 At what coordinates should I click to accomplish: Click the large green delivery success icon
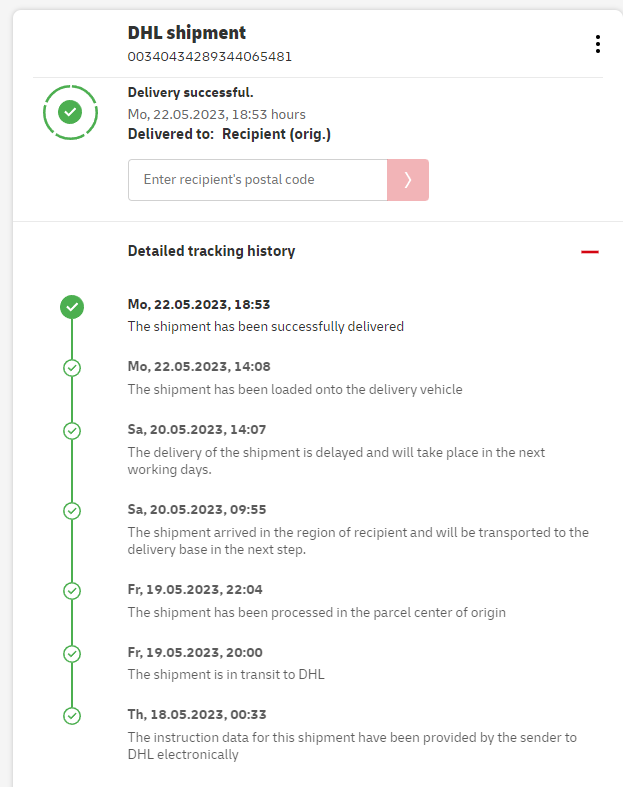pos(70,112)
